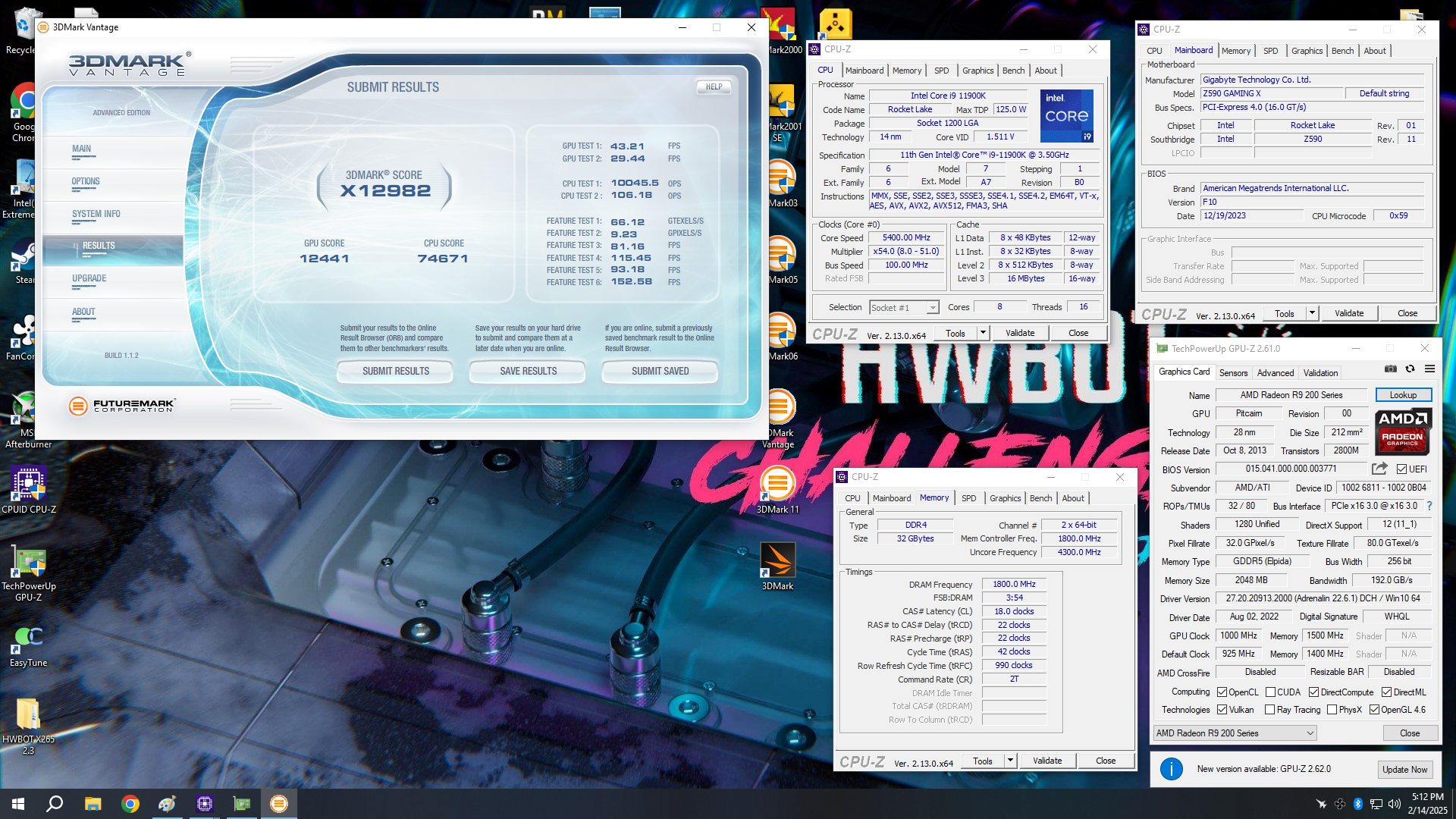This screenshot has height=819, width=1456.
Task: Open the Google Chrome desktop icon
Action: coord(23,112)
